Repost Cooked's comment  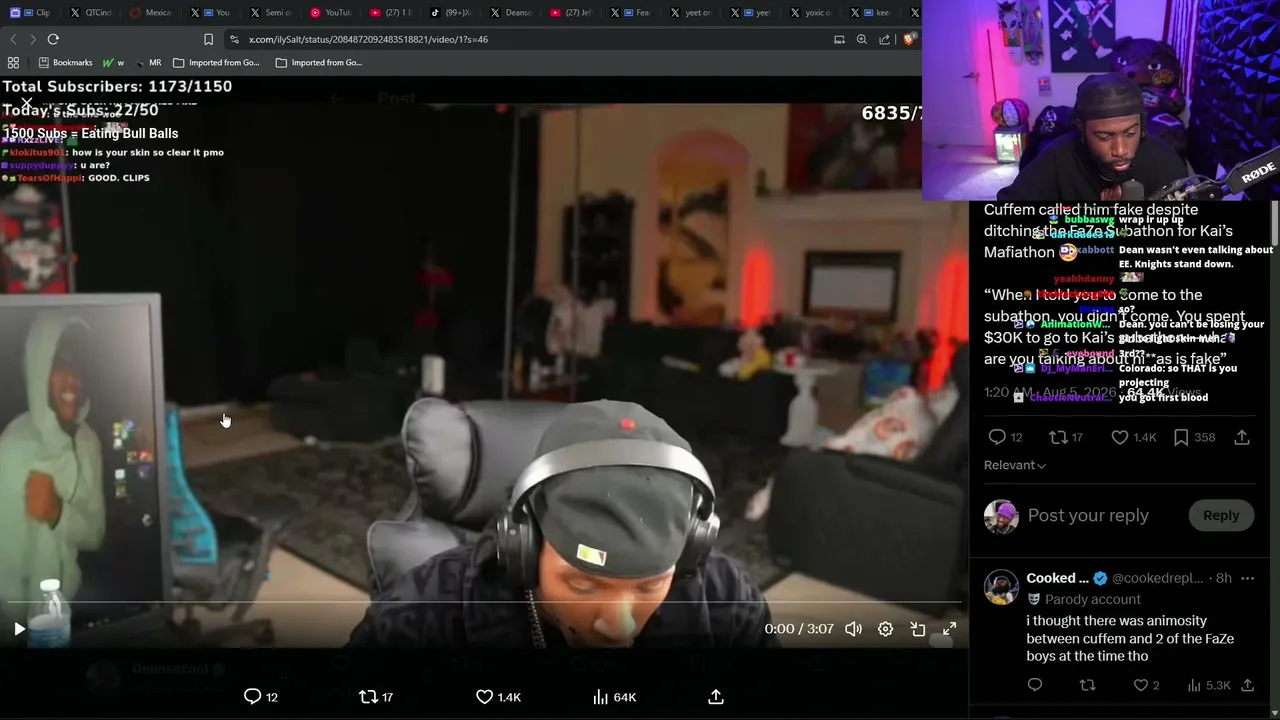(x=1087, y=685)
